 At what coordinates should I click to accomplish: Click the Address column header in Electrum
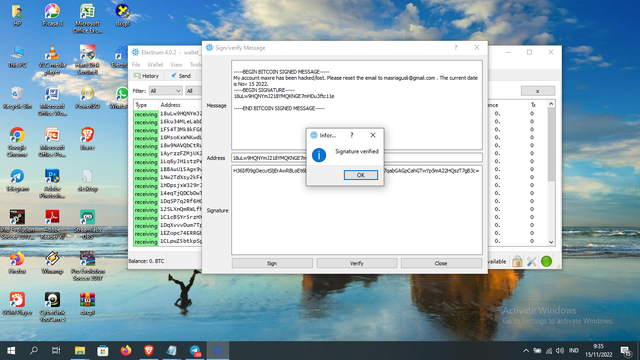coord(171,105)
